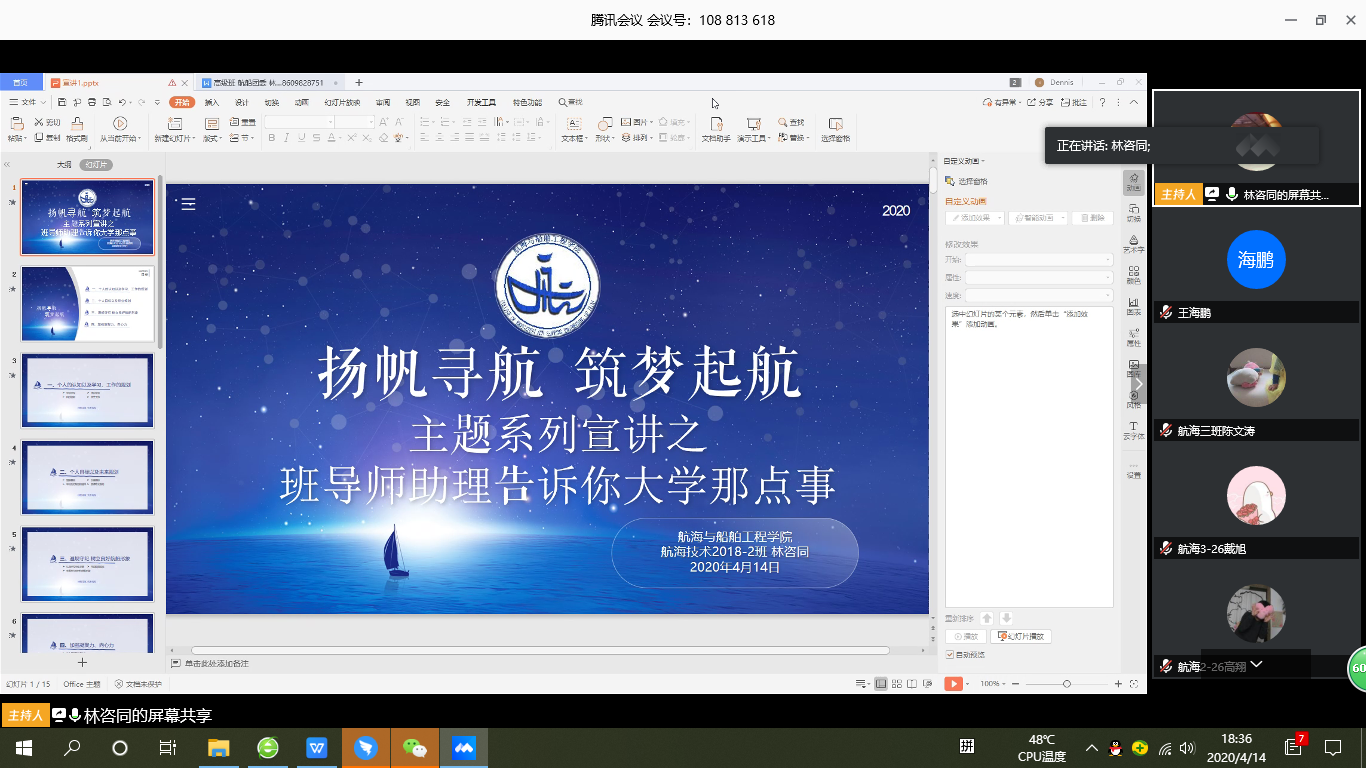Adjust the zoom slider in status bar
Screen dimensions: 1366x768
1066,684
